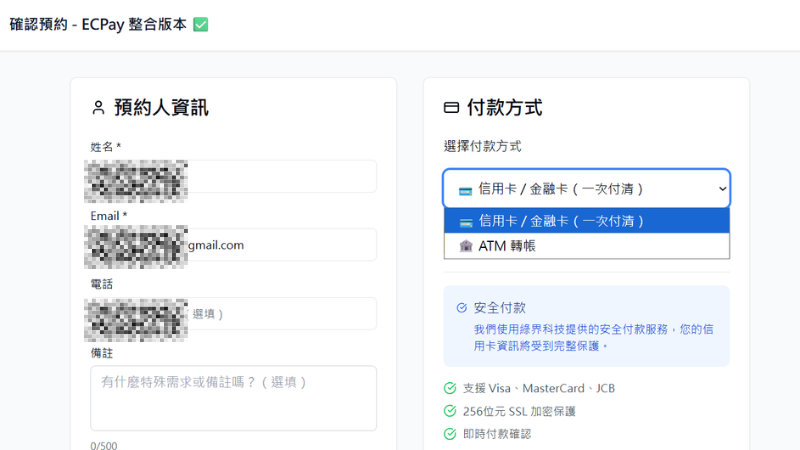Screen dimensions: 800x450
Task: Open the 選擇付款方式 dropdown arrow
Action: coord(722,189)
